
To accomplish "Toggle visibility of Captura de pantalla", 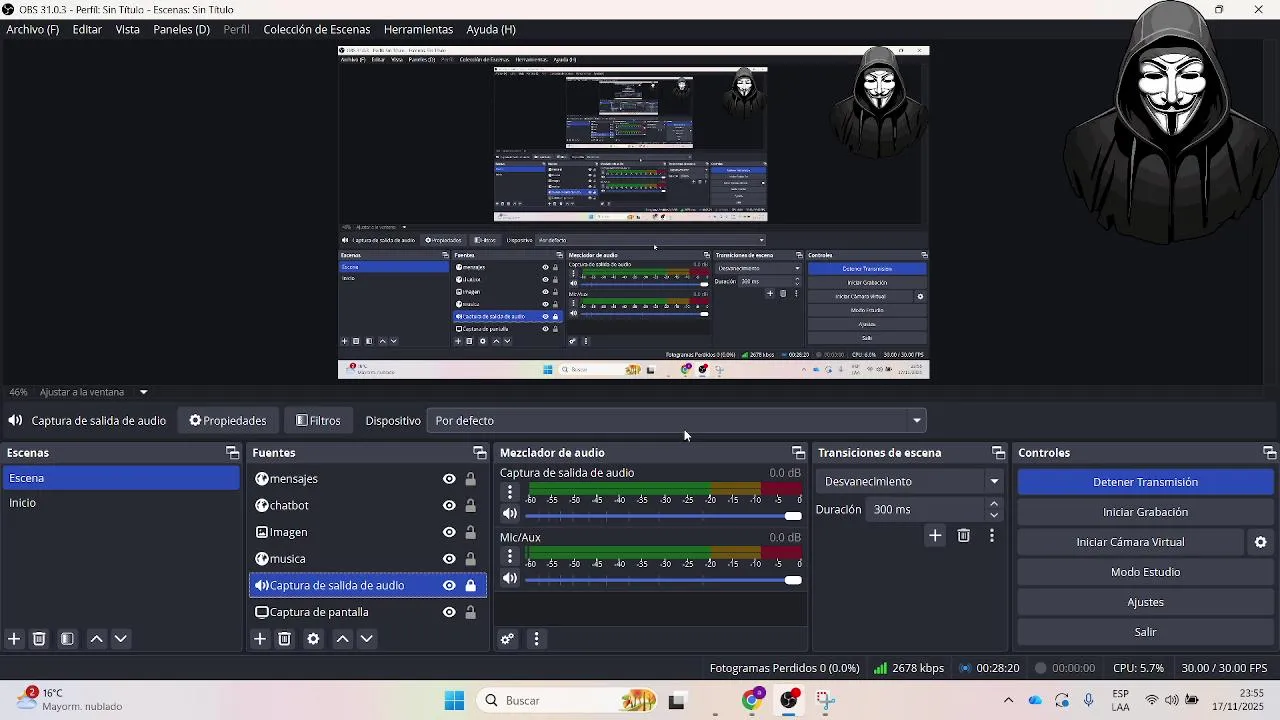I will (x=449, y=612).
